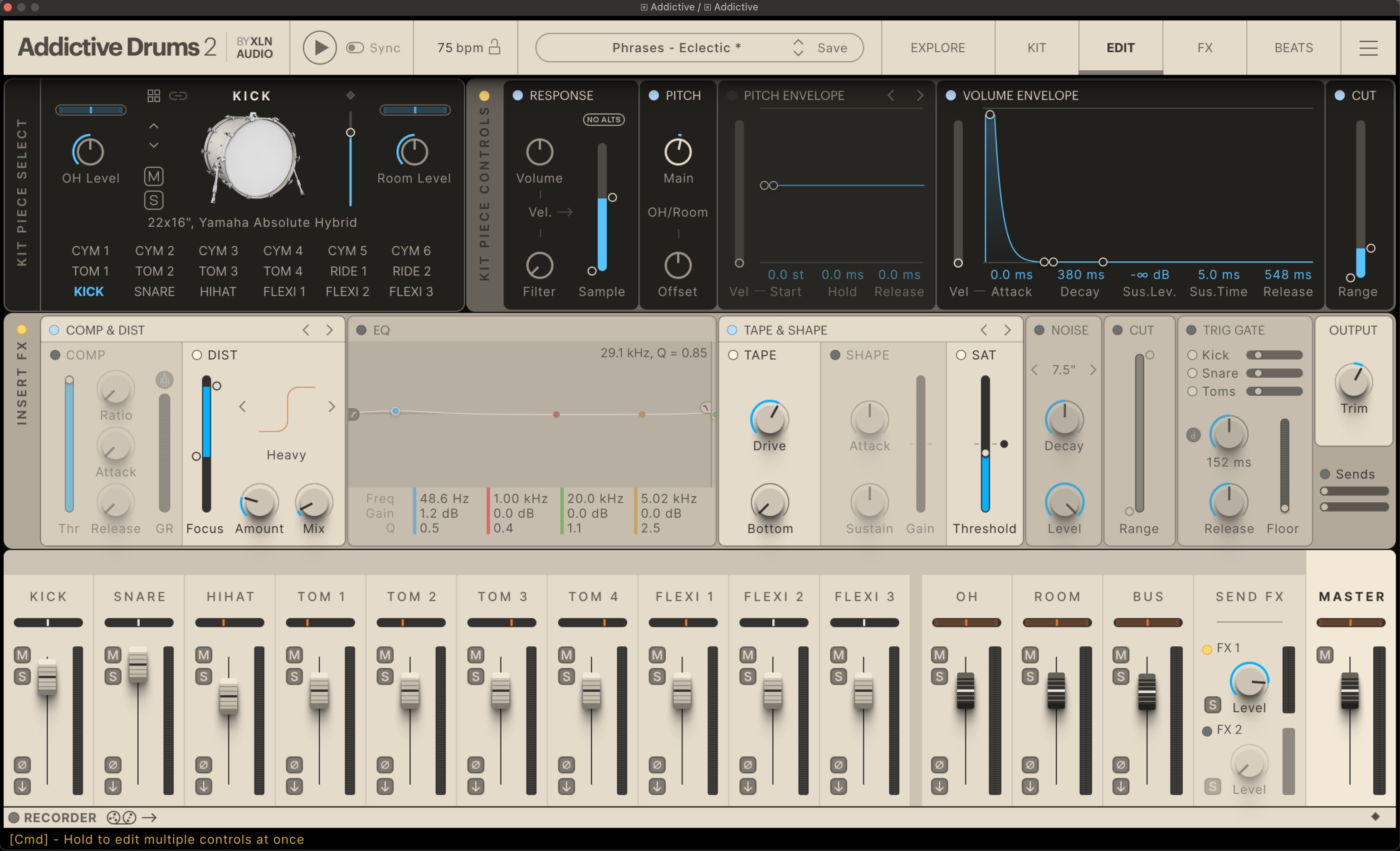The height and width of the screenshot is (851, 1400).
Task: Click the diamond icon in the recorder bar
Action: point(1375,817)
